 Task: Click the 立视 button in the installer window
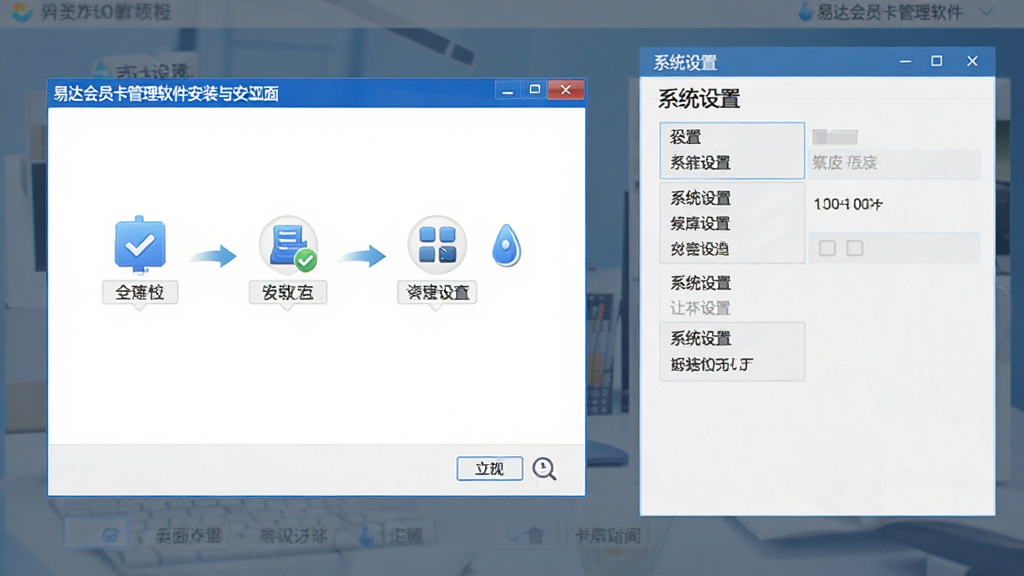490,468
